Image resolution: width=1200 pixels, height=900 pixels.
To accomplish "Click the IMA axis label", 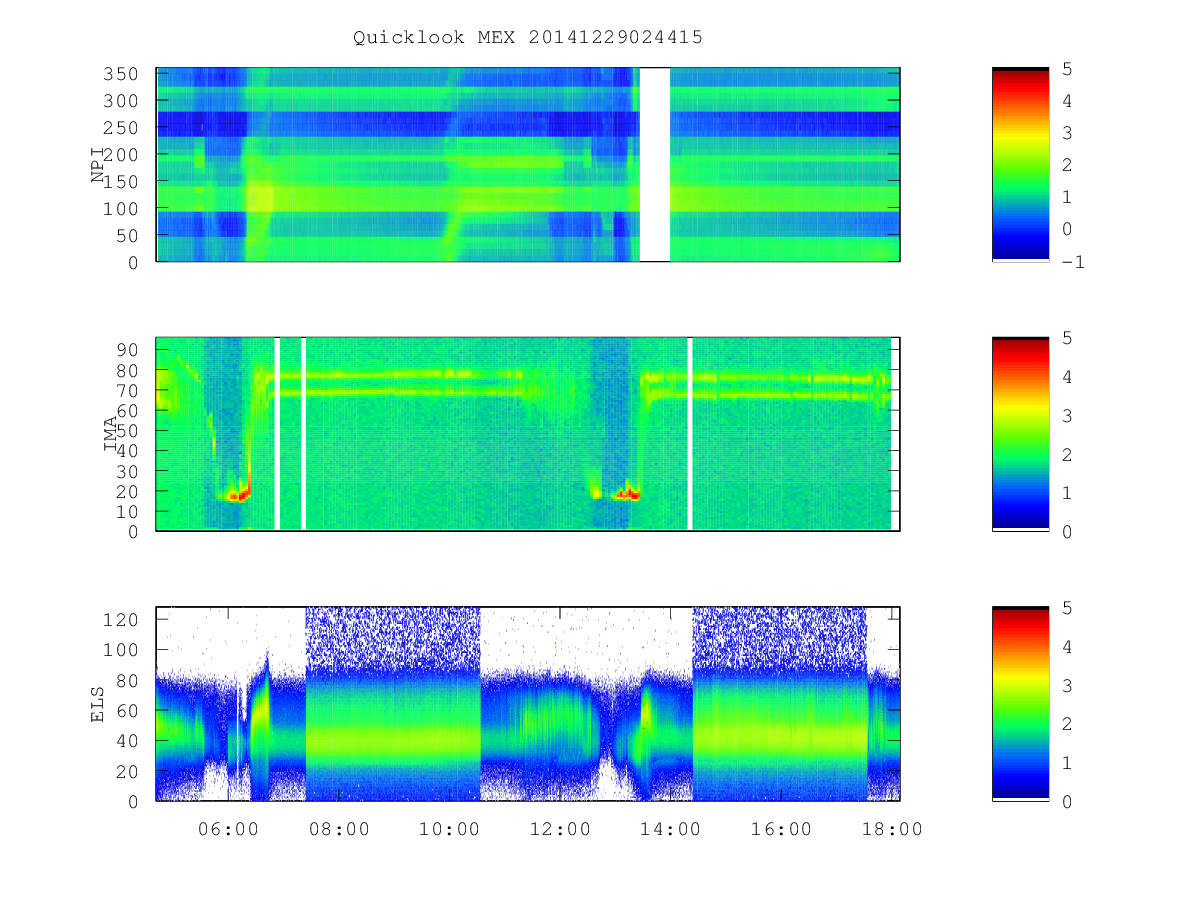I will (x=111, y=434).
